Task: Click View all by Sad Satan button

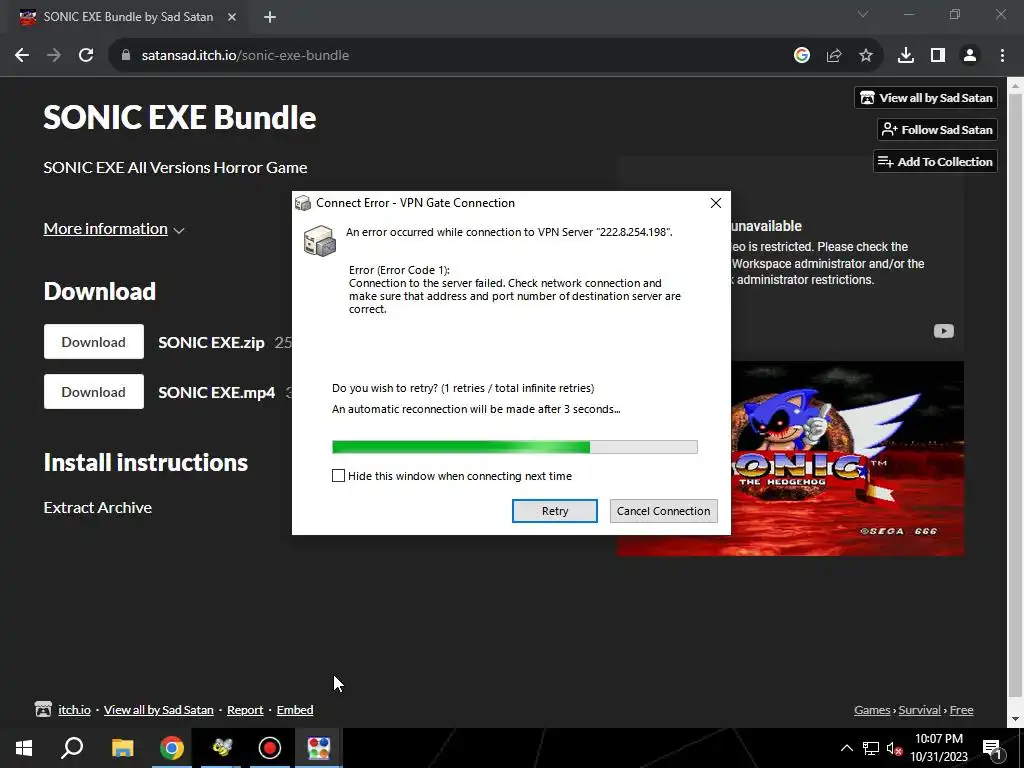Action: coord(925,98)
